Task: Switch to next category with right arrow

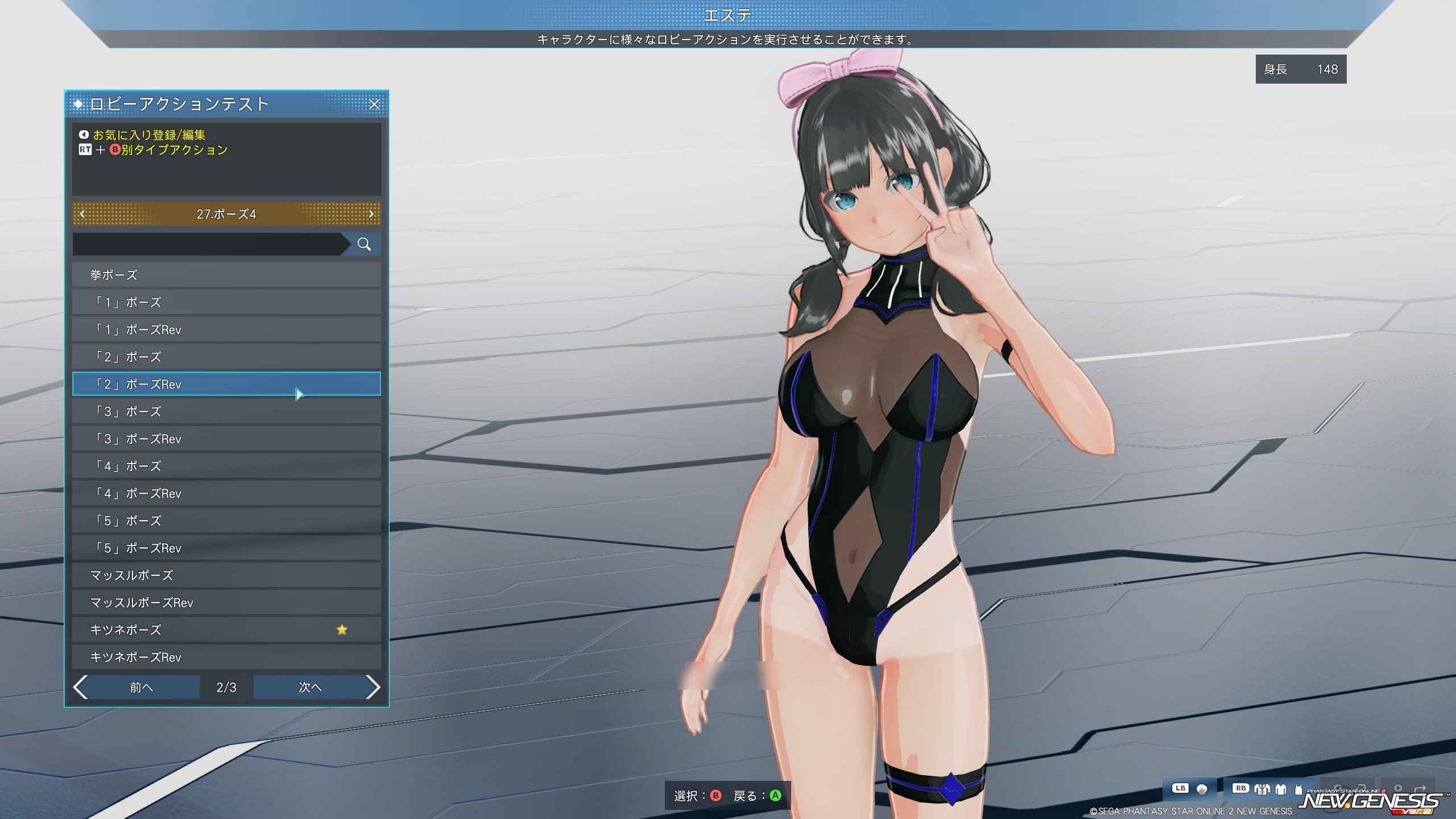Action: pos(371,214)
